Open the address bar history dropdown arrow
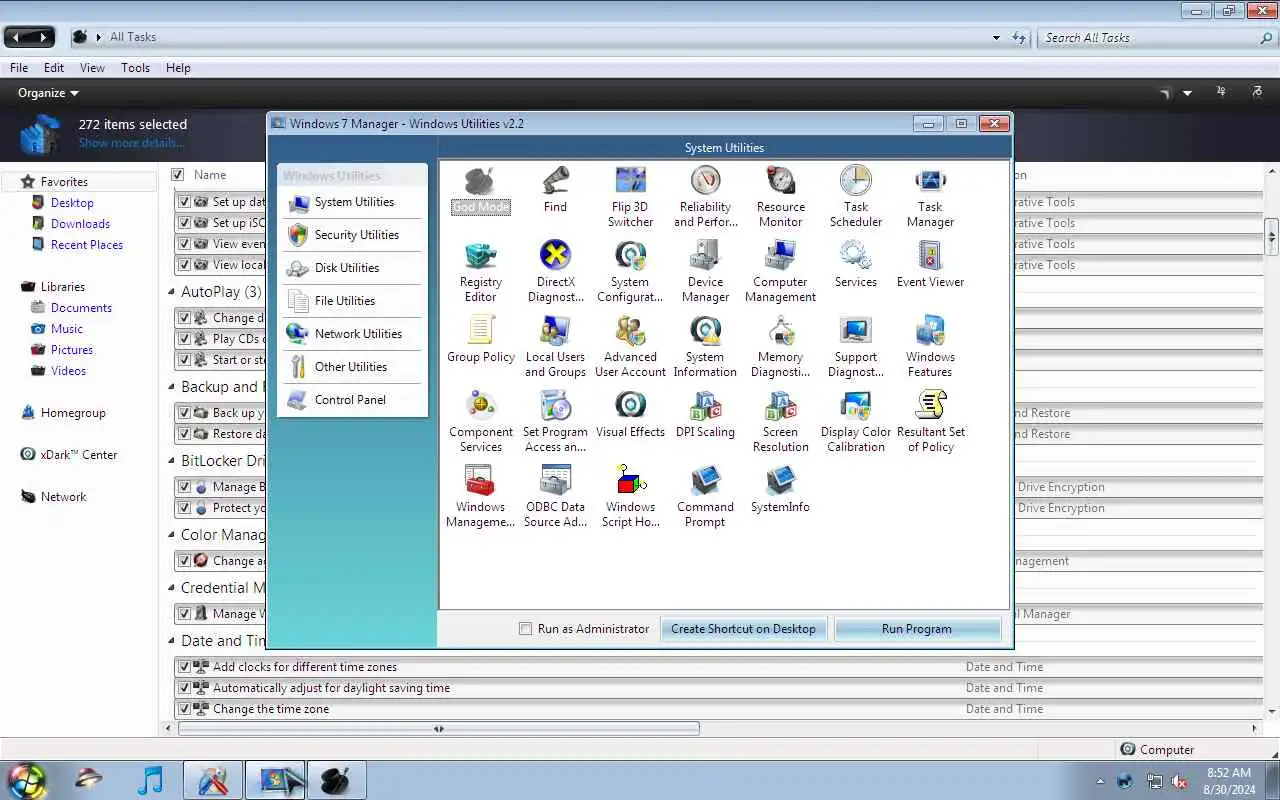 click(996, 38)
